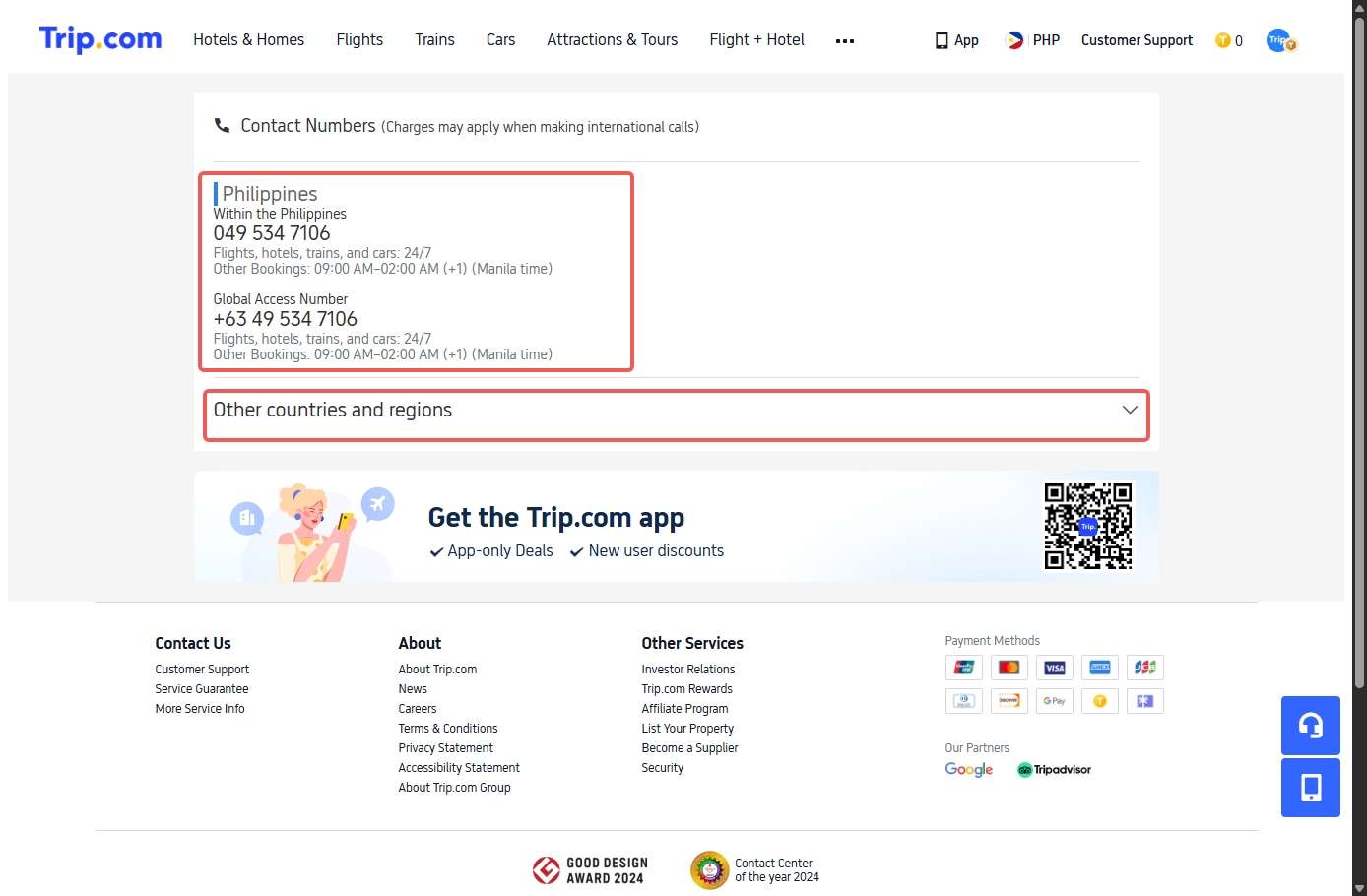This screenshot has width=1367, height=896.
Task: Open the PHP currency selector
Action: pyautogui.click(x=1032, y=40)
